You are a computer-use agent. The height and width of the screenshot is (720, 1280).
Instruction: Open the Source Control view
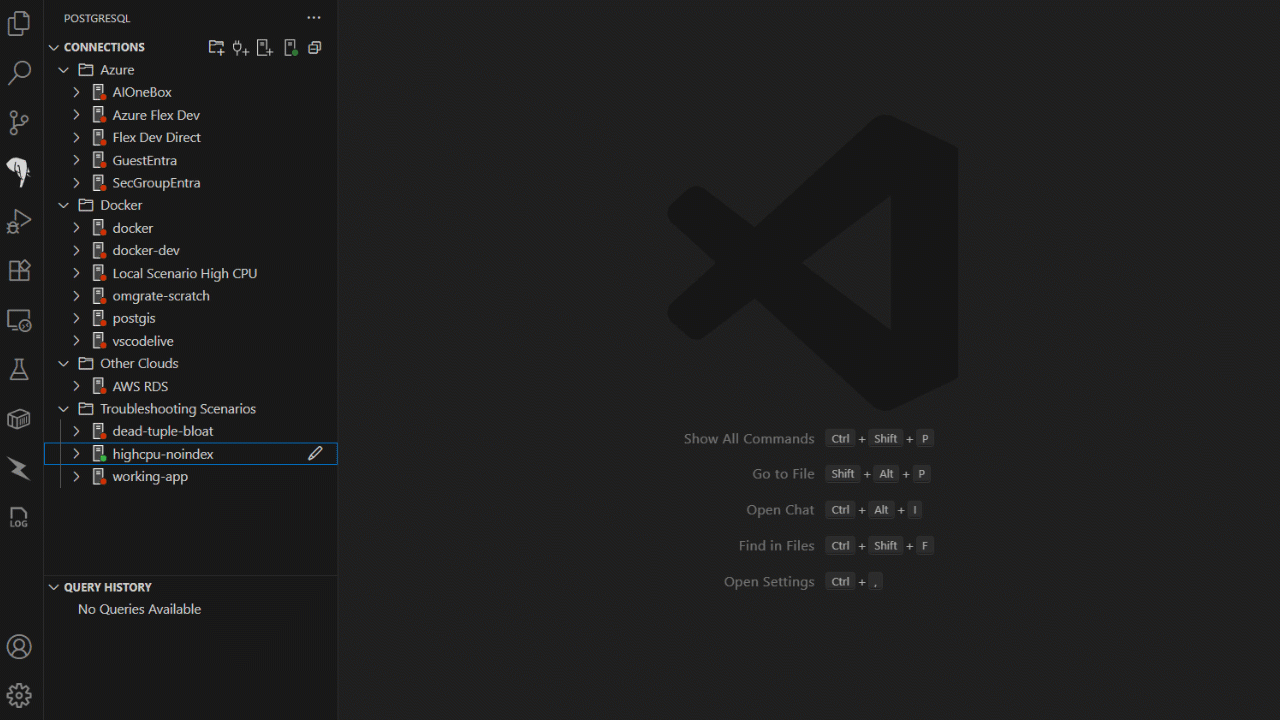tap(19, 122)
